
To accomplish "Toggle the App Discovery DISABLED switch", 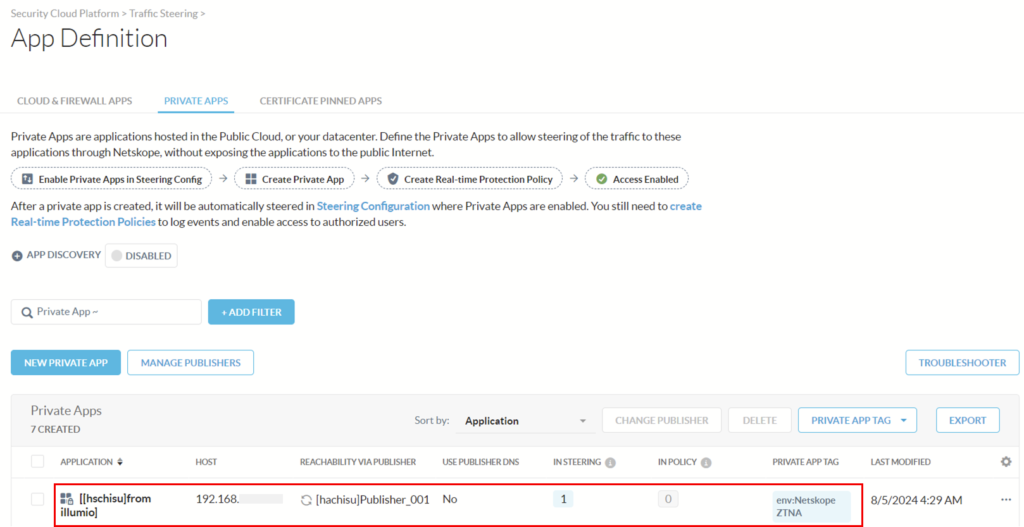I will (141, 256).
